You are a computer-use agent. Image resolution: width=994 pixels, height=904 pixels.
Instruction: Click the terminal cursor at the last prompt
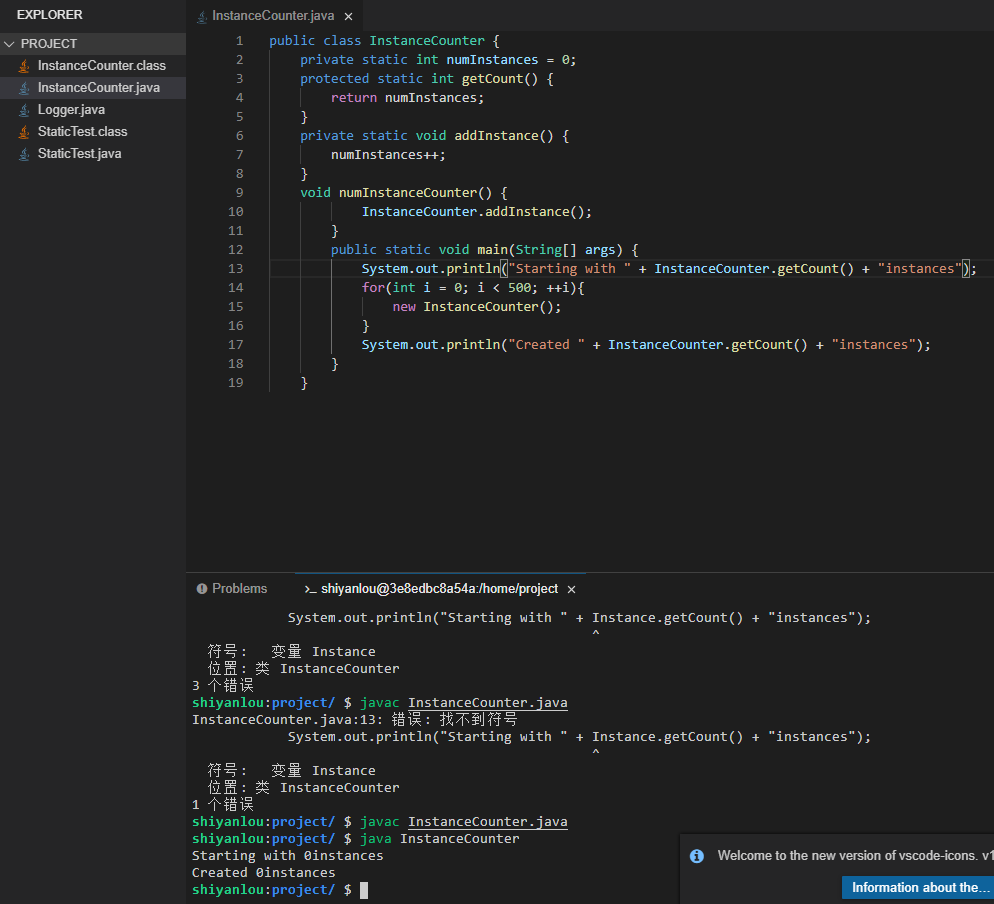364,890
